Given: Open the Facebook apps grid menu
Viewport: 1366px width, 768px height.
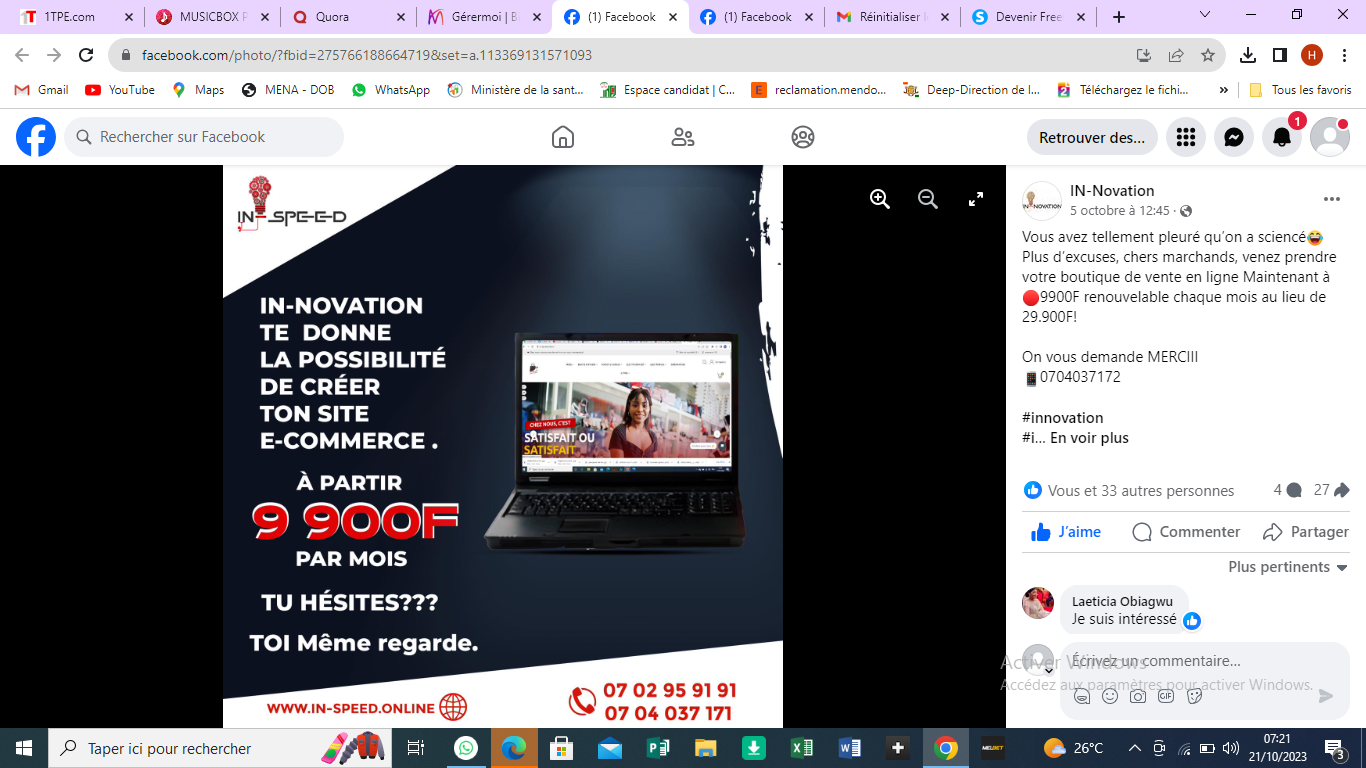Looking at the screenshot, I should tap(1186, 137).
